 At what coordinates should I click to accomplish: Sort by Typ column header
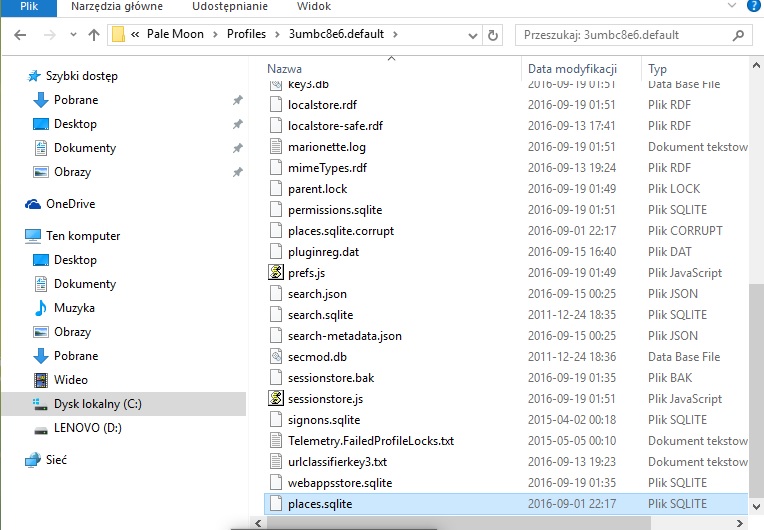(x=657, y=69)
